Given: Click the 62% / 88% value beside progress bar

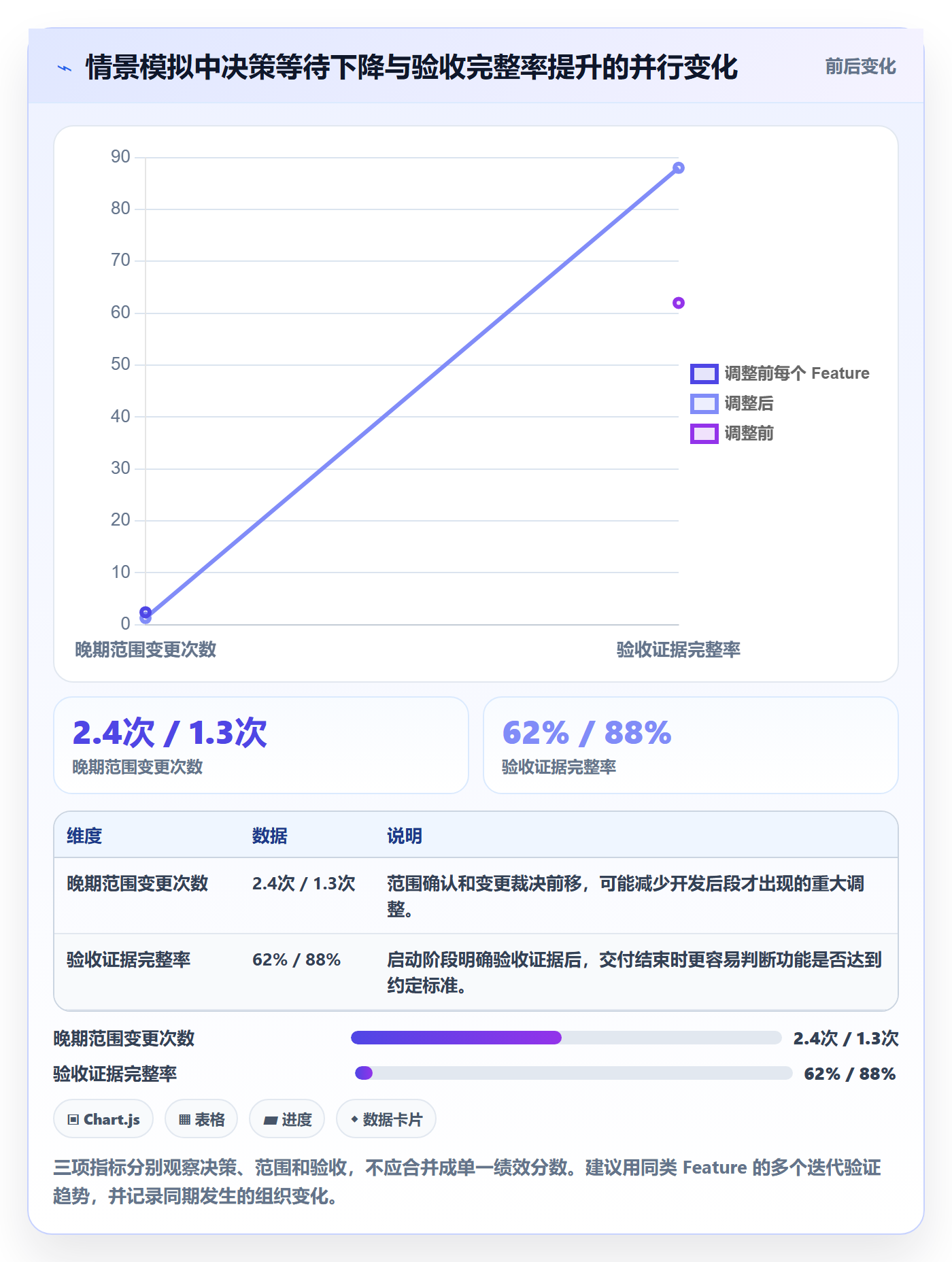Looking at the screenshot, I should [850, 1074].
